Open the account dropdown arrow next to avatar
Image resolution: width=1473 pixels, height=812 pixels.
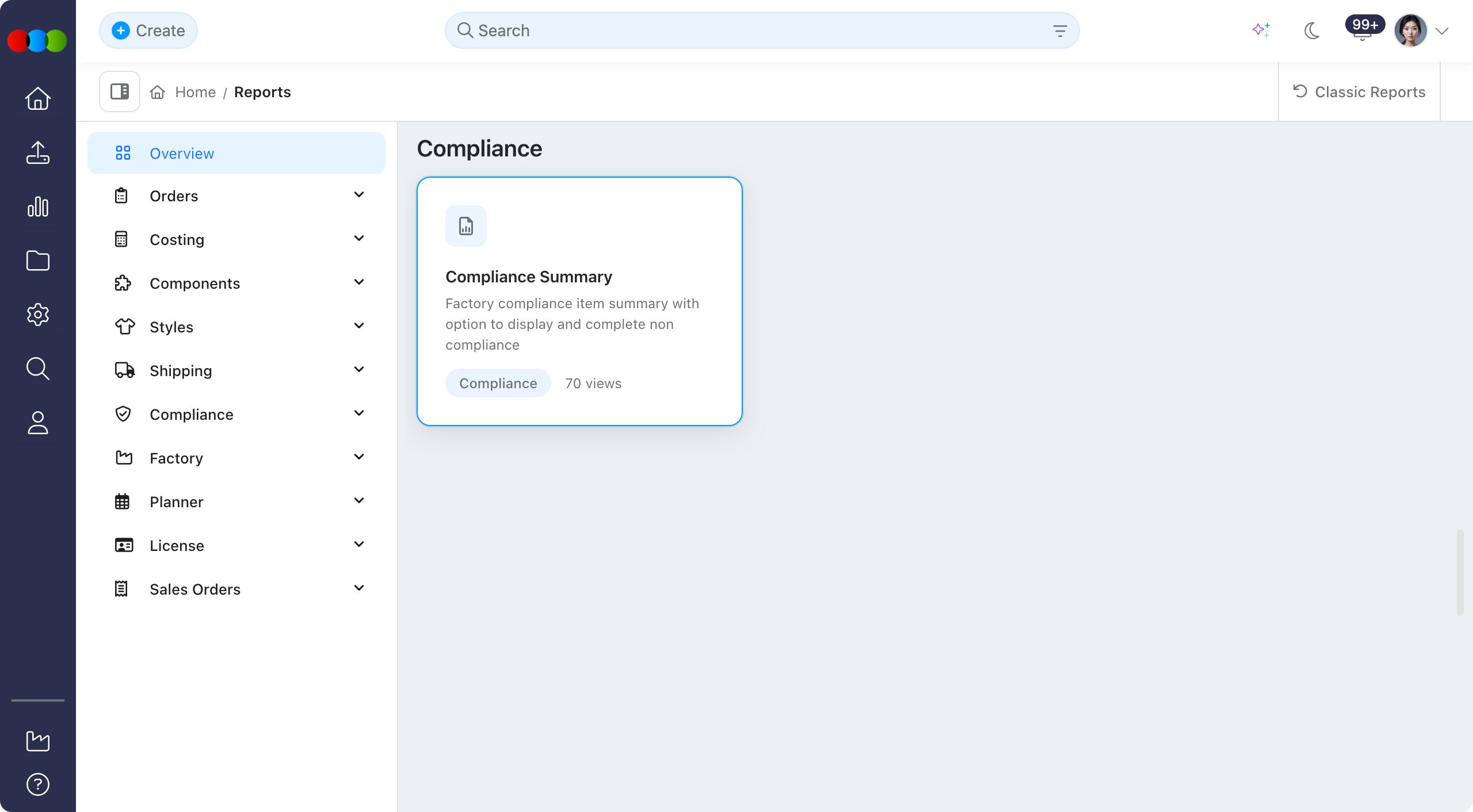tap(1442, 31)
